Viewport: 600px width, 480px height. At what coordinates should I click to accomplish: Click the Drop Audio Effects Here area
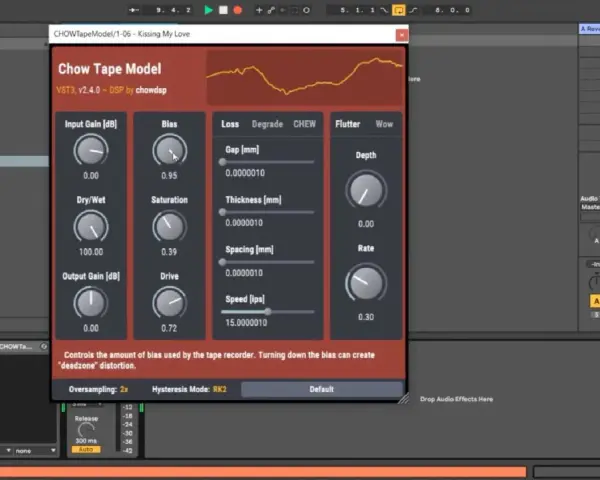456,399
